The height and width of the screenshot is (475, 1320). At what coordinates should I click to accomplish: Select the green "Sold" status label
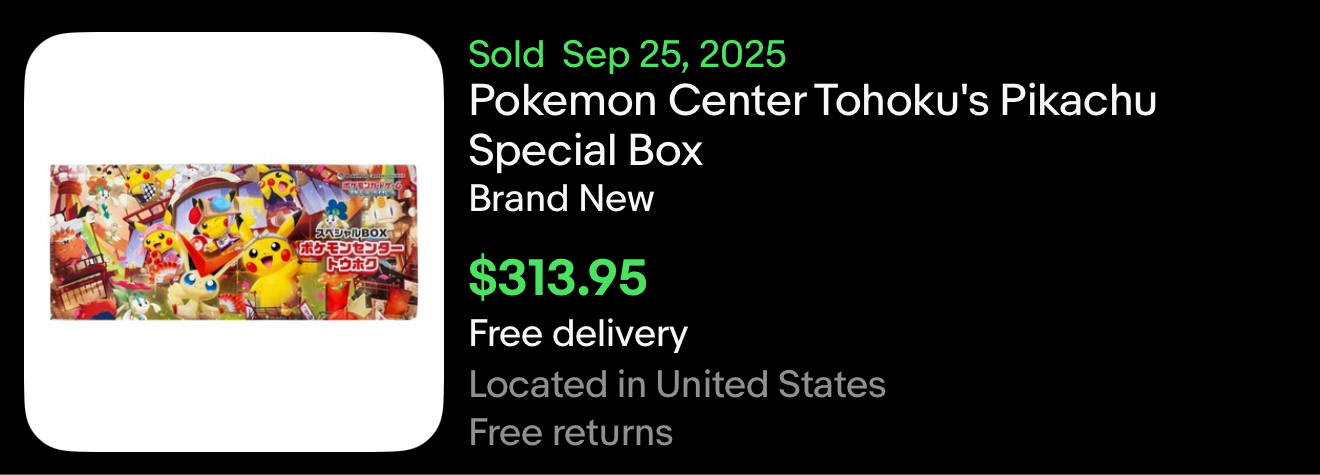pyautogui.click(x=506, y=54)
